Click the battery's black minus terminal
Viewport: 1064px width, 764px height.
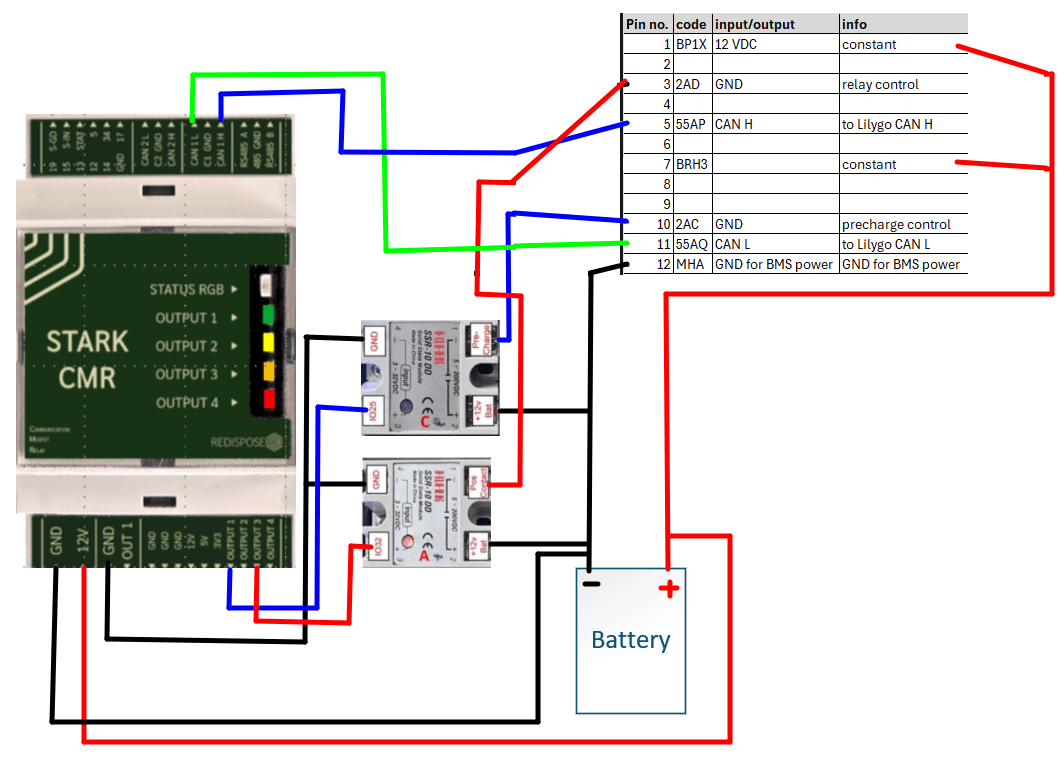[x=591, y=584]
